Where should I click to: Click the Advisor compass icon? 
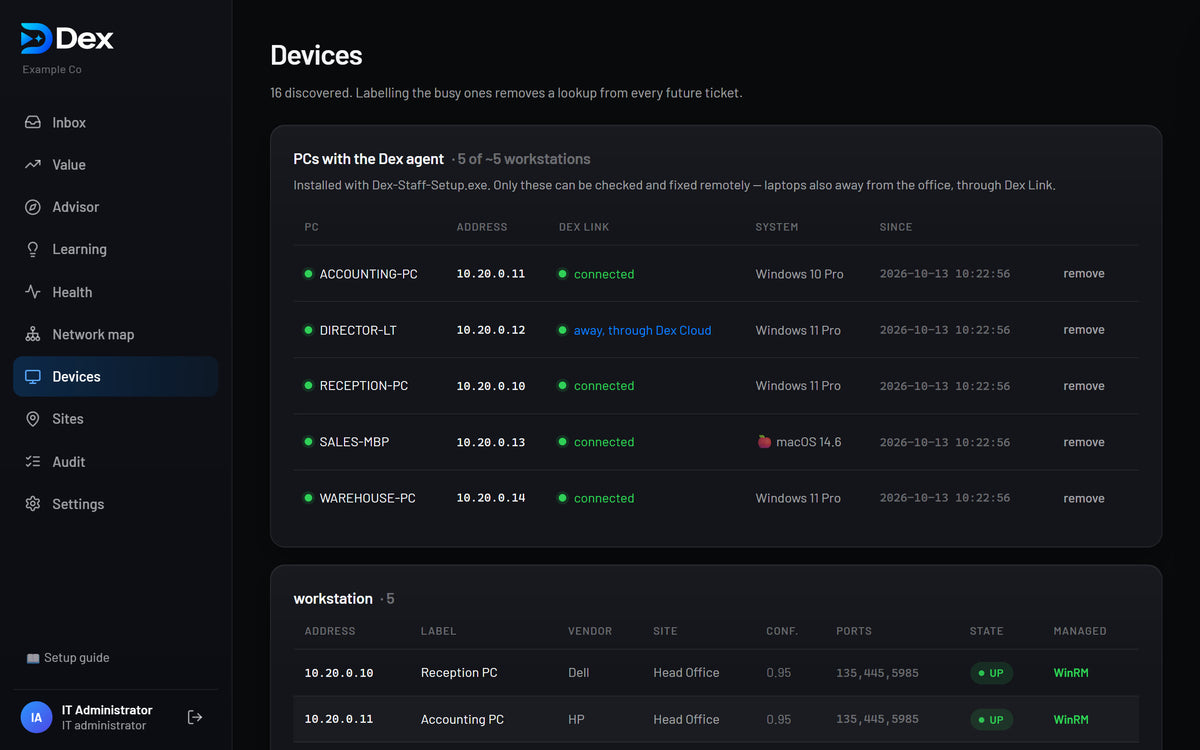click(33, 207)
